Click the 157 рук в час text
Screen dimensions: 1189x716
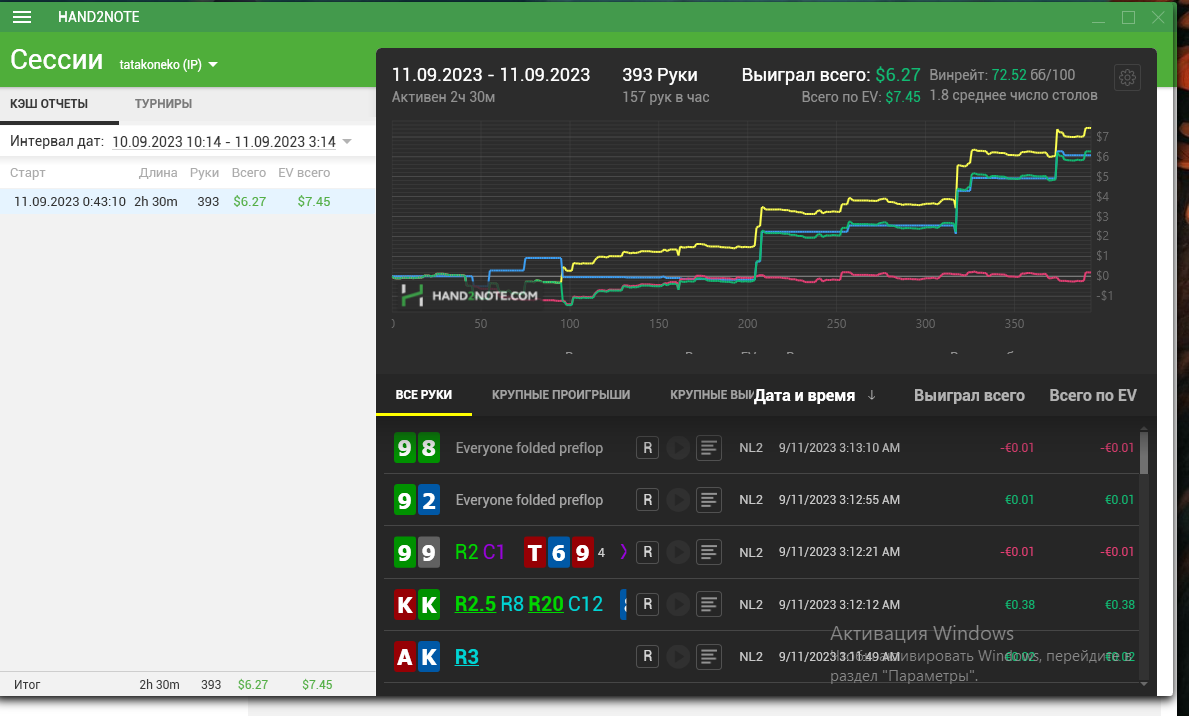click(x=666, y=97)
